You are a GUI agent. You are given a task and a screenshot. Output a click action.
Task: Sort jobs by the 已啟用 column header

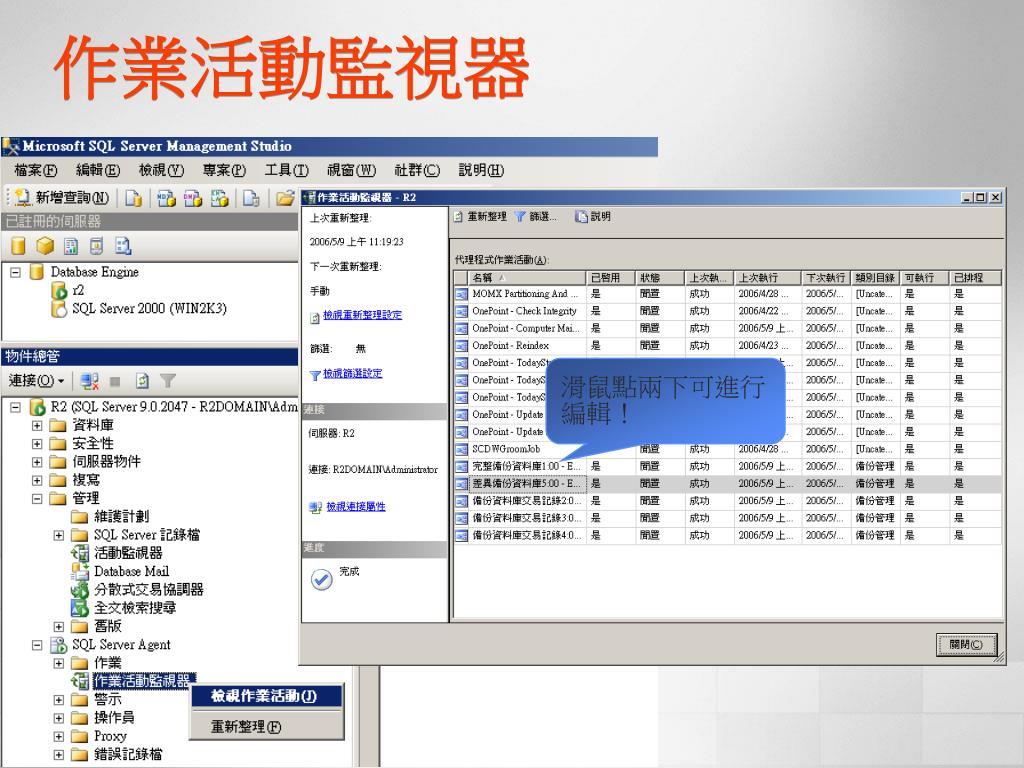[x=610, y=278]
